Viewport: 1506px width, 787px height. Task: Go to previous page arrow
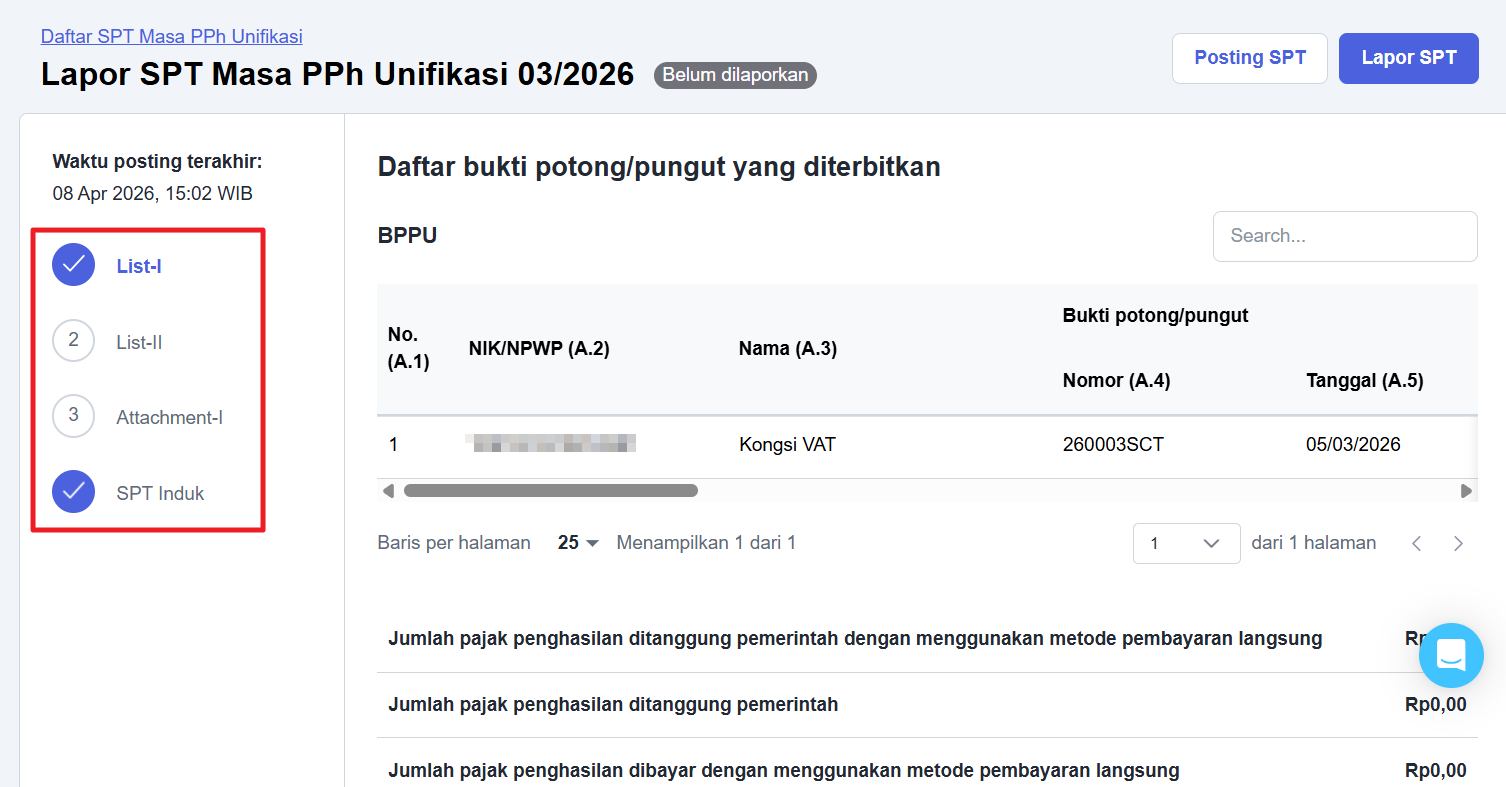point(1416,544)
